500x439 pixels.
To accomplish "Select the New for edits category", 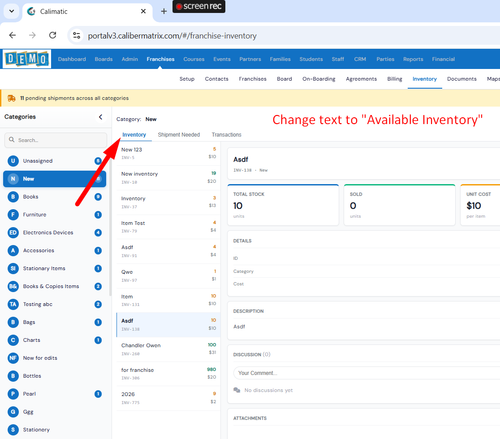I will point(55,358).
